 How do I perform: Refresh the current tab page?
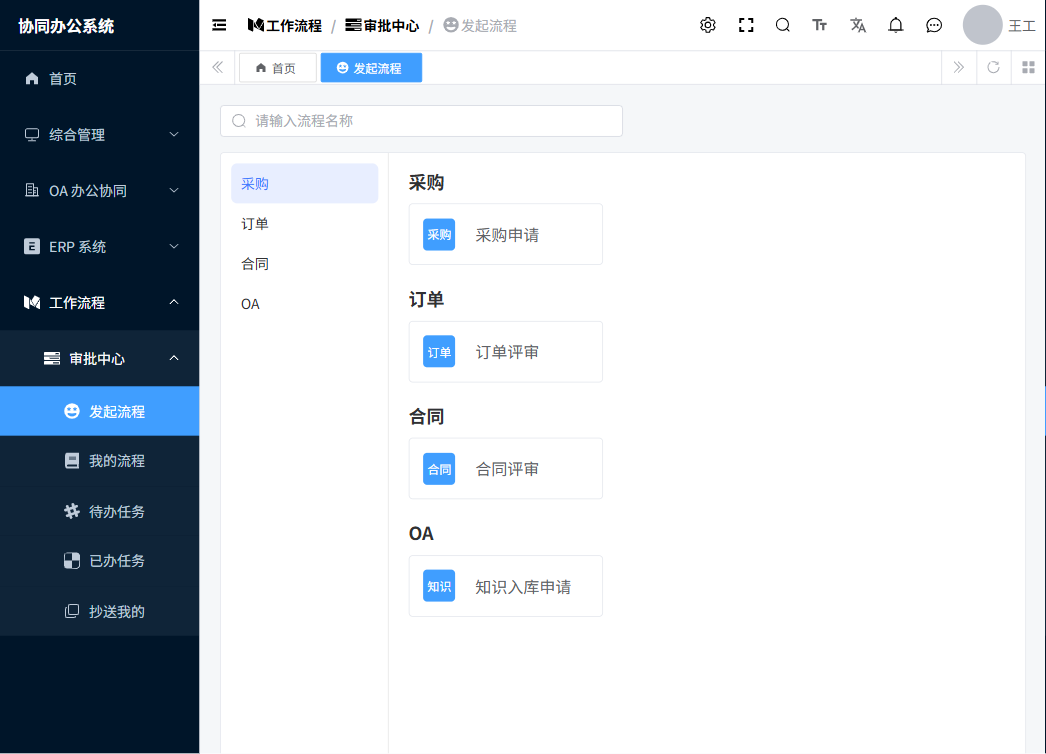[993, 67]
